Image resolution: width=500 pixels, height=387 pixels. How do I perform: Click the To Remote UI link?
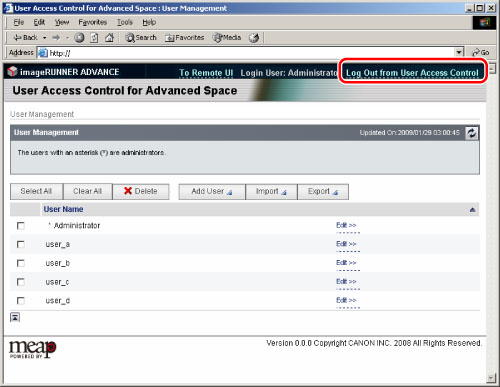tap(206, 73)
